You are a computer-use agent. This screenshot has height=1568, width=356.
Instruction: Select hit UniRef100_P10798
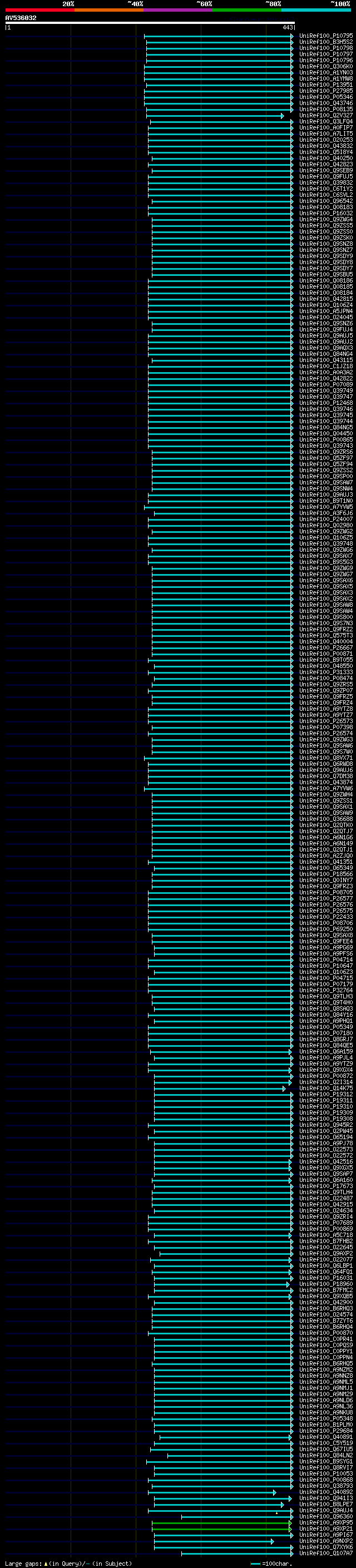tap(325, 48)
